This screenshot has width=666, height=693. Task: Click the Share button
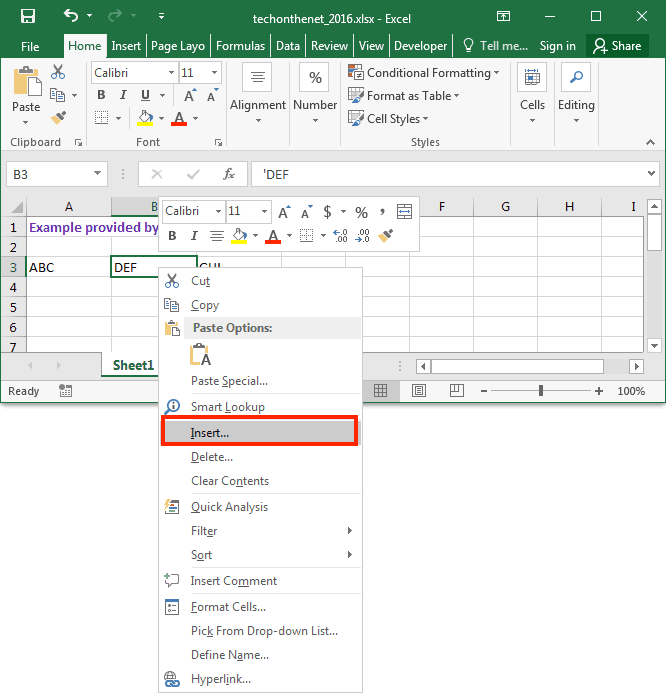(x=616, y=46)
